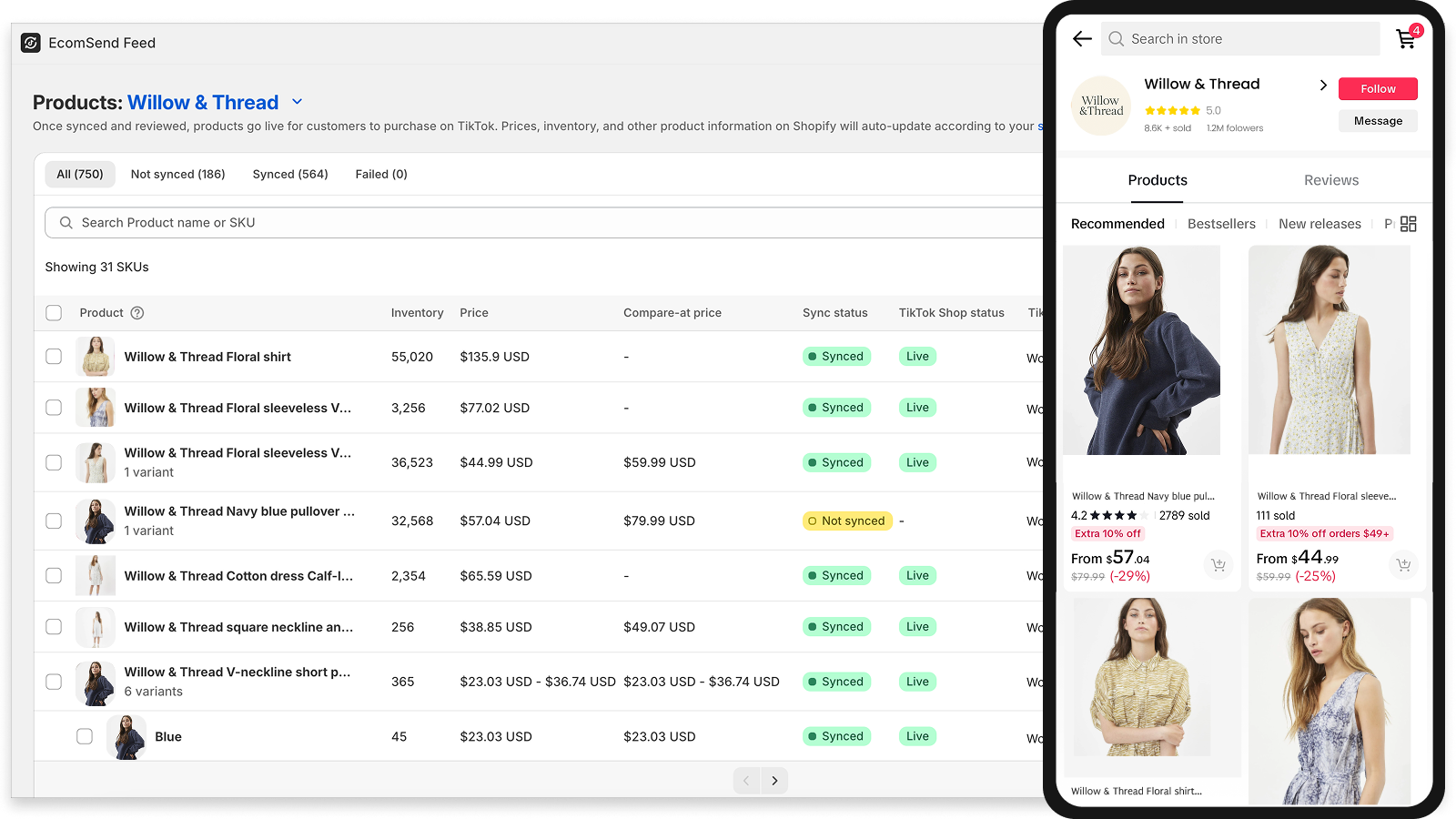Click the Live badge in Blue variant row
Viewport: 1456px width, 819px height.
917,736
